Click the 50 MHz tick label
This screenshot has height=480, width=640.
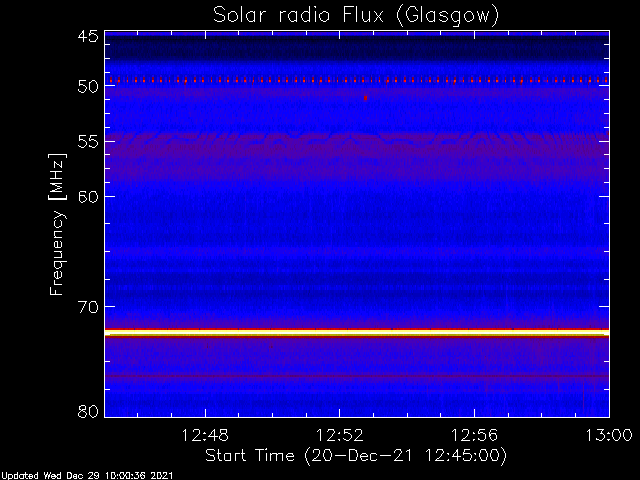pos(88,86)
